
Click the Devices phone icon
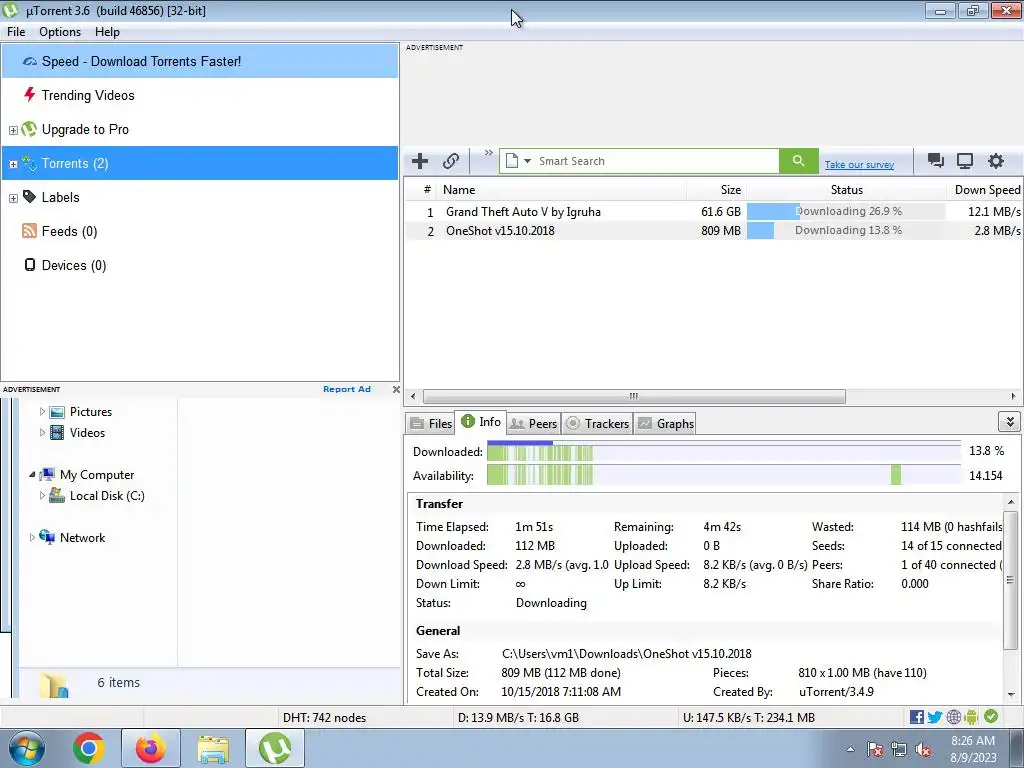pyautogui.click(x=29, y=264)
